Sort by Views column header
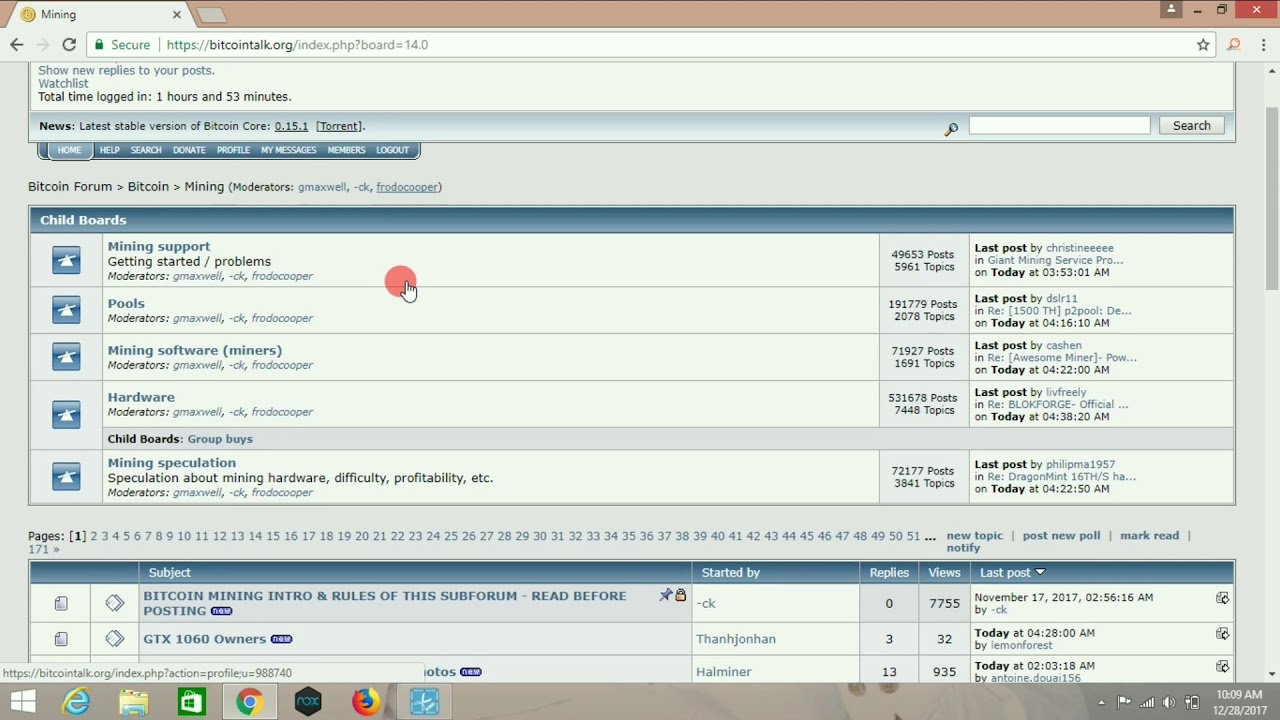The width and height of the screenshot is (1280, 720). pos(944,573)
